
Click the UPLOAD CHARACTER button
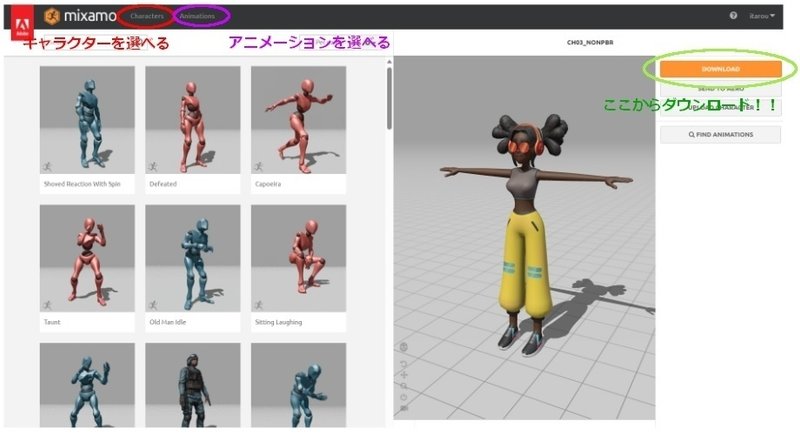click(x=720, y=108)
